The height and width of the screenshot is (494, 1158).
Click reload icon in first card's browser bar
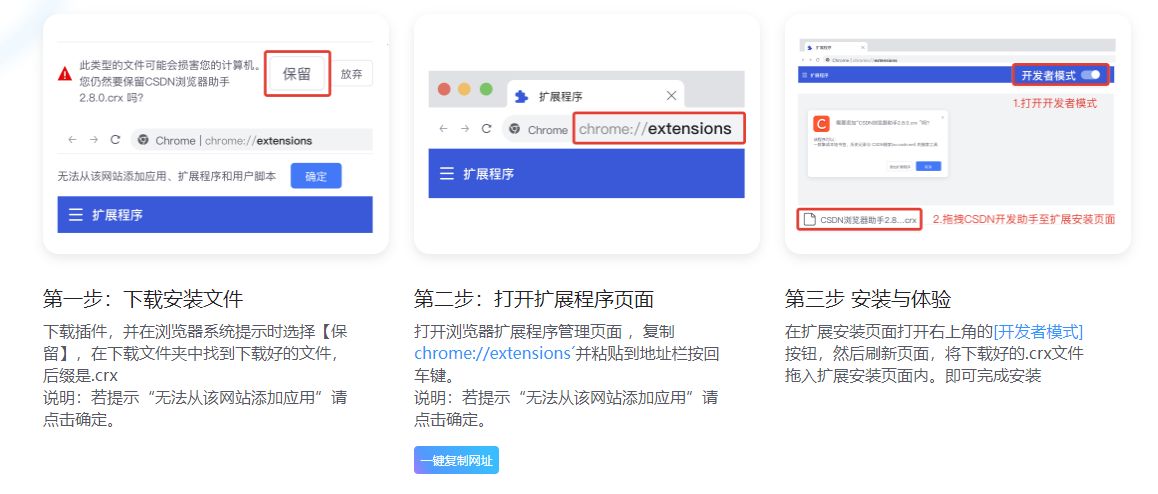pyautogui.click(x=115, y=140)
